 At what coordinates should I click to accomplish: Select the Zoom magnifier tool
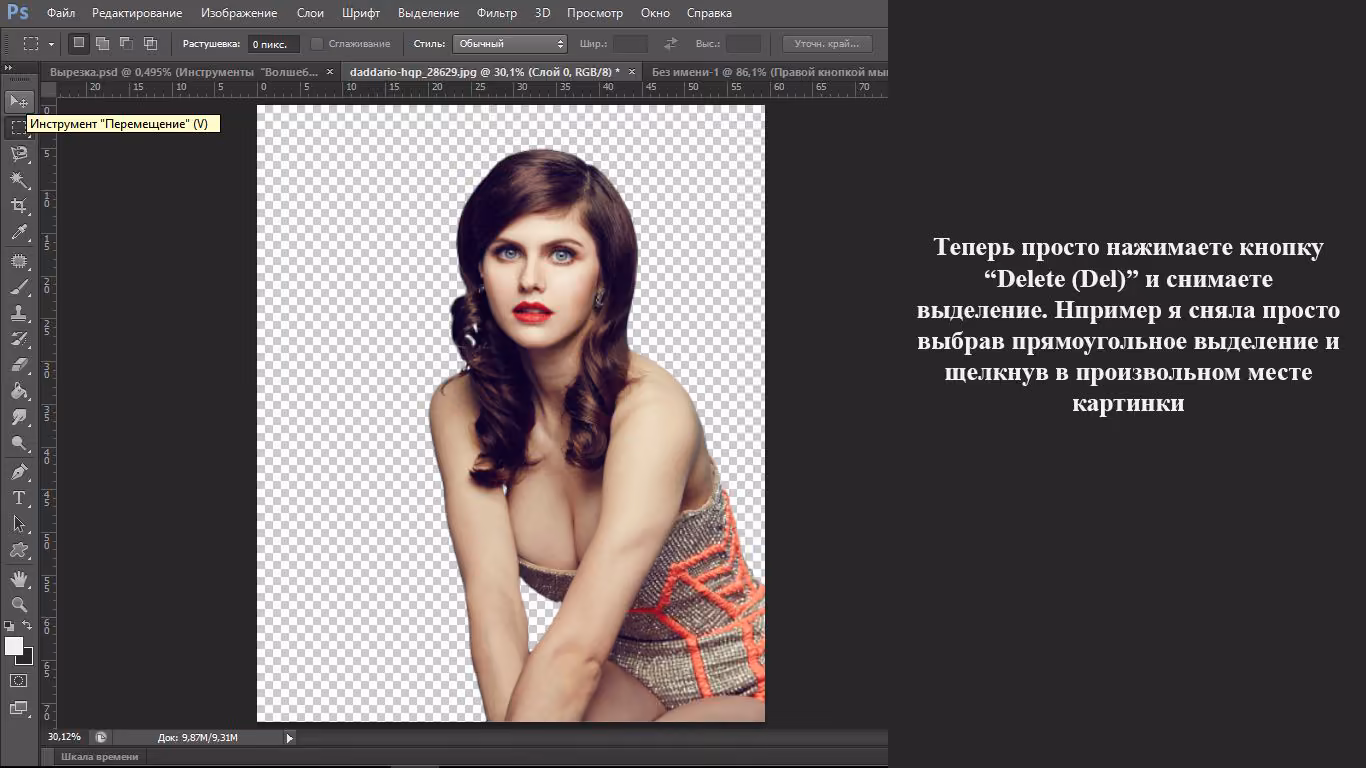click(x=19, y=604)
